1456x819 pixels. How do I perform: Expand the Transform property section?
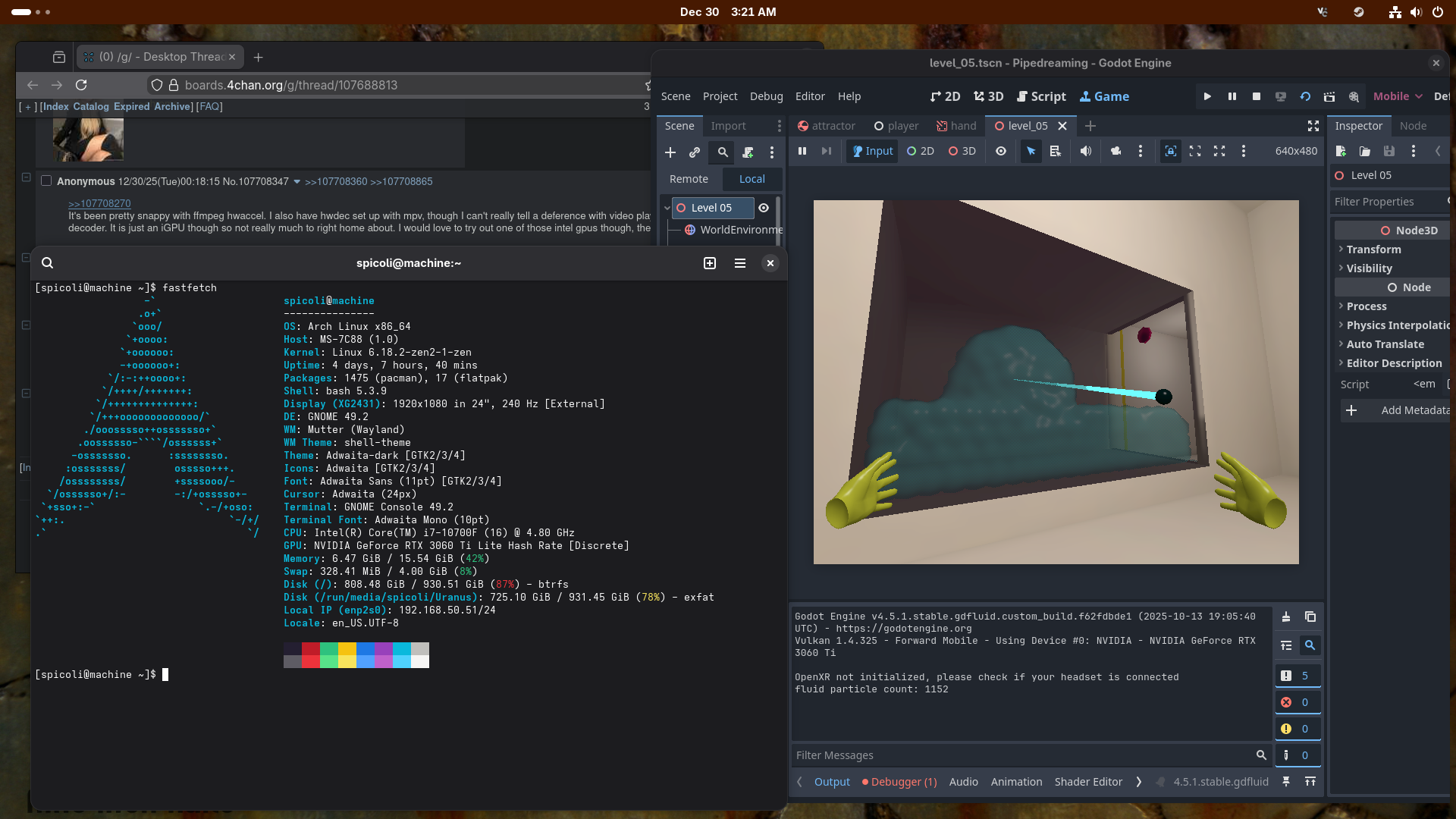click(x=1373, y=249)
